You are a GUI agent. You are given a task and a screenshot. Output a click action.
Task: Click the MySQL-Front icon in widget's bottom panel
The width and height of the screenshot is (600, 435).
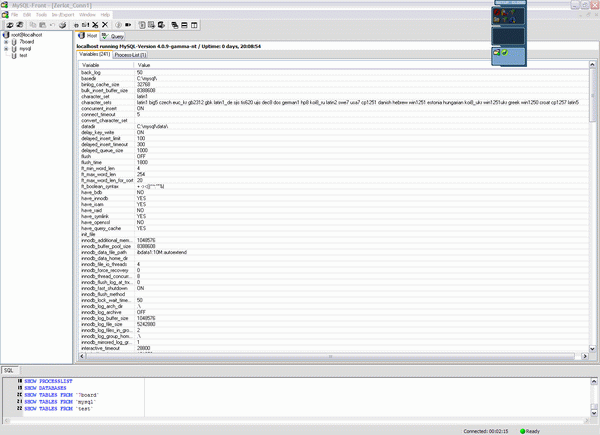tap(497, 52)
